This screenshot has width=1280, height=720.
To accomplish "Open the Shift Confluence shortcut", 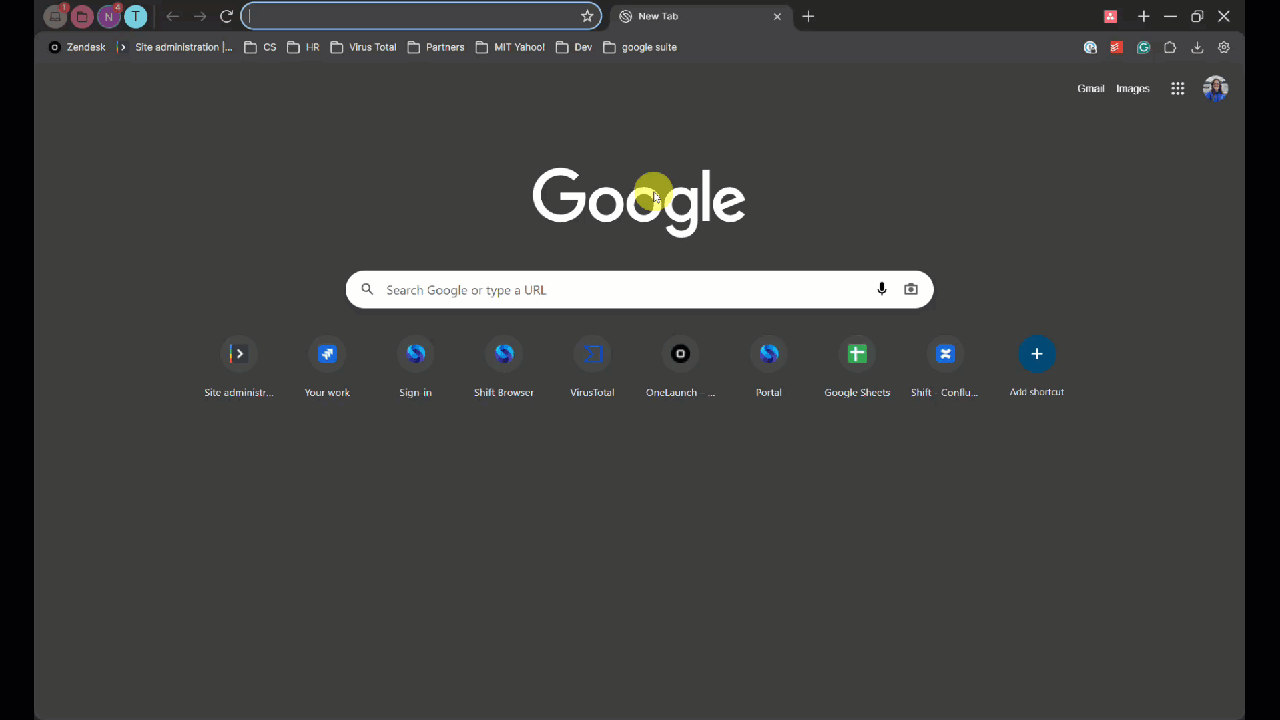I will 945,366.
